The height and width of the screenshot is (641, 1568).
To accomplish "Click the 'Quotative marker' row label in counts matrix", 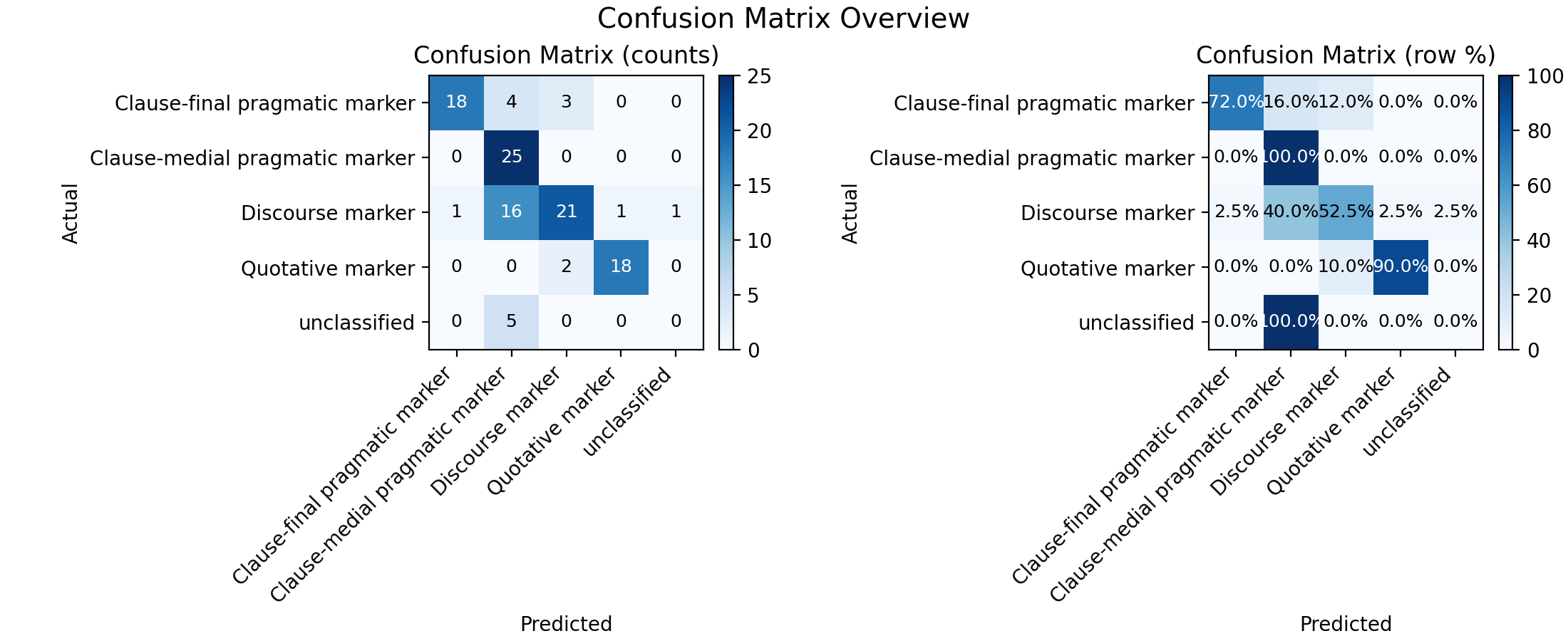I will point(328,269).
